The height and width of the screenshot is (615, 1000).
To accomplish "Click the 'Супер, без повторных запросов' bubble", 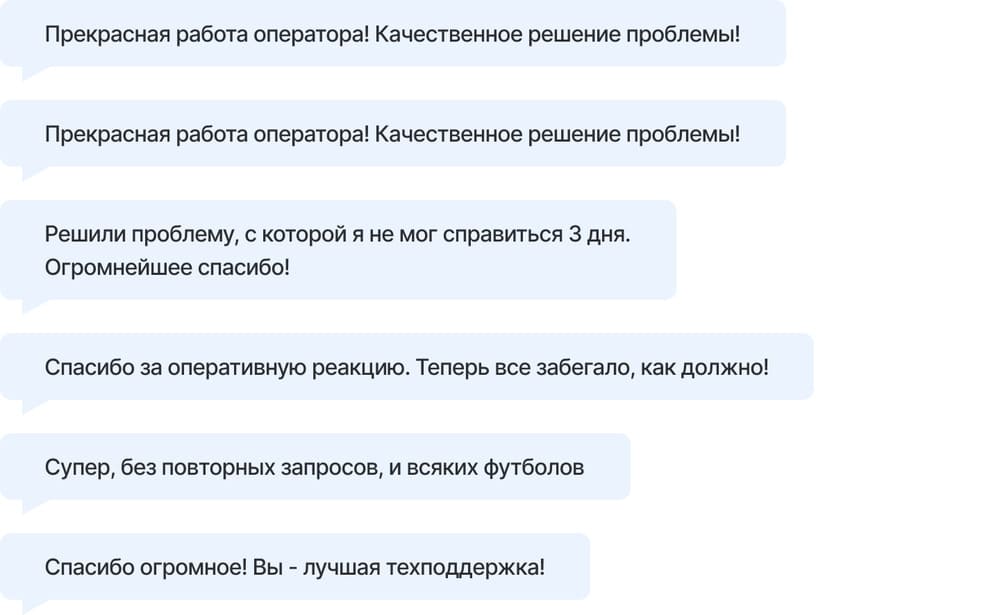I will 315,467.
